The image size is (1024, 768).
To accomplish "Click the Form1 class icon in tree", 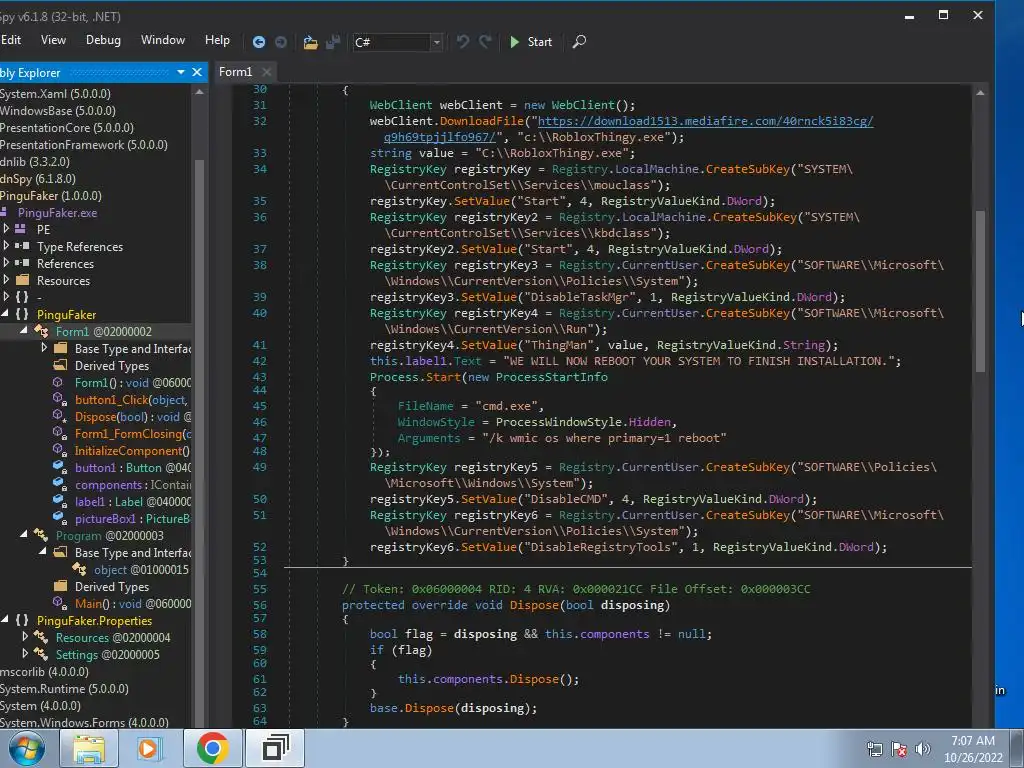I will click(41, 332).
